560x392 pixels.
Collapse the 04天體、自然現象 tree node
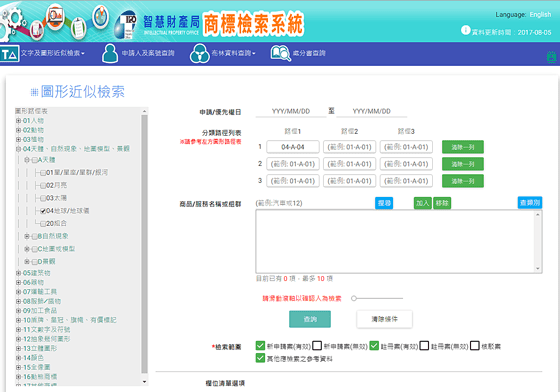coord(18,149)
